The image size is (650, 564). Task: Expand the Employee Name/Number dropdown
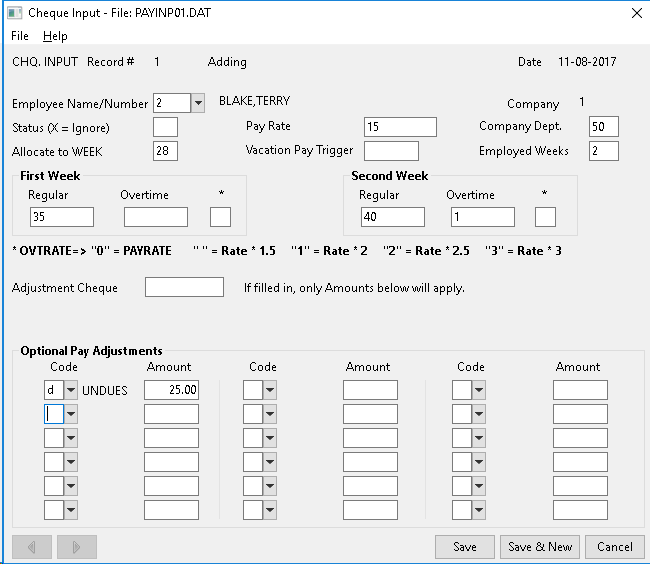click(x=198, y=103)
